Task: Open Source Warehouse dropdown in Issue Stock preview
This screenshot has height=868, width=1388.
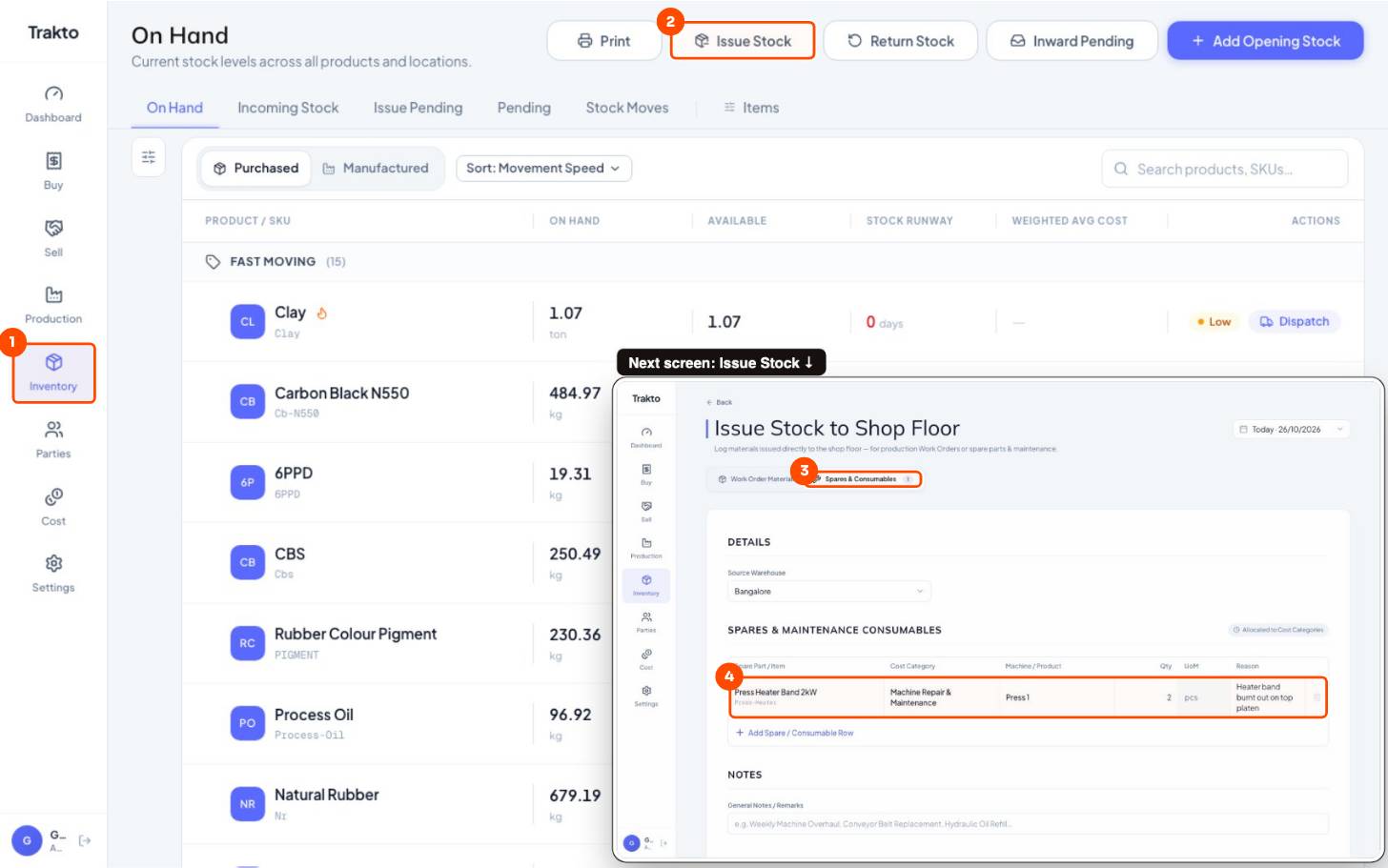Action: coord(828,591)
